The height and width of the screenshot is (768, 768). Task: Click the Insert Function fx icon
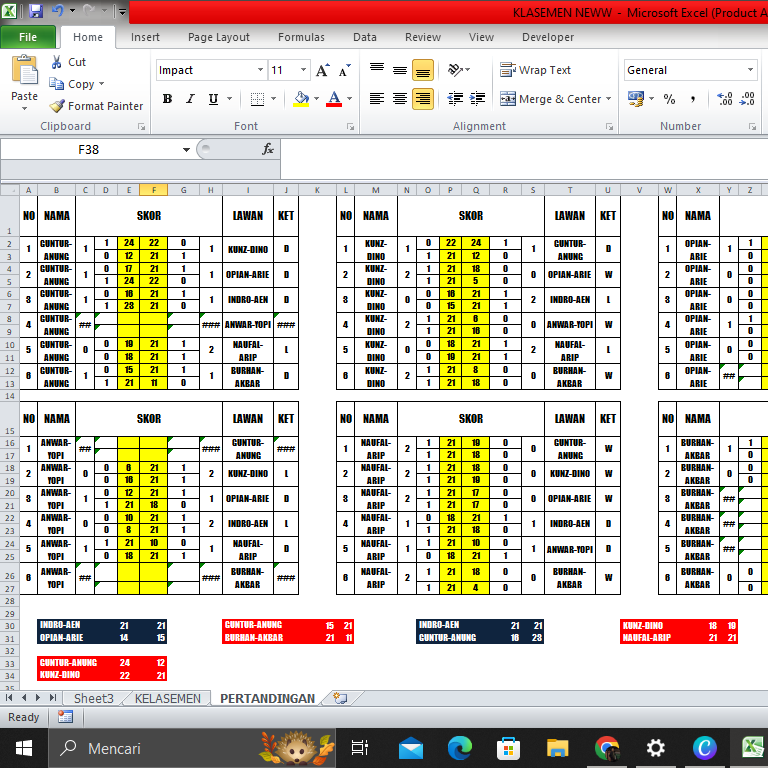point(267,149)
